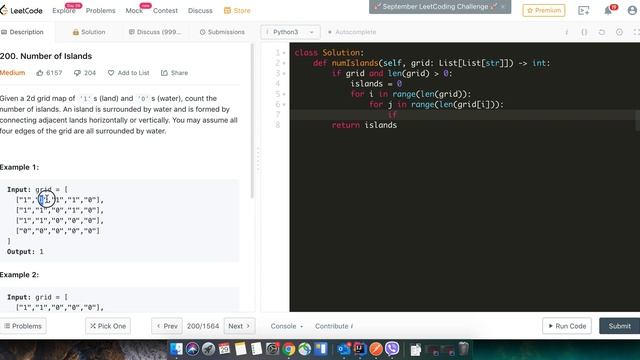The width and height of the screenshot is (640, 360).
Task: Open the Submissions tab
Action: click(x=222, y=32)
